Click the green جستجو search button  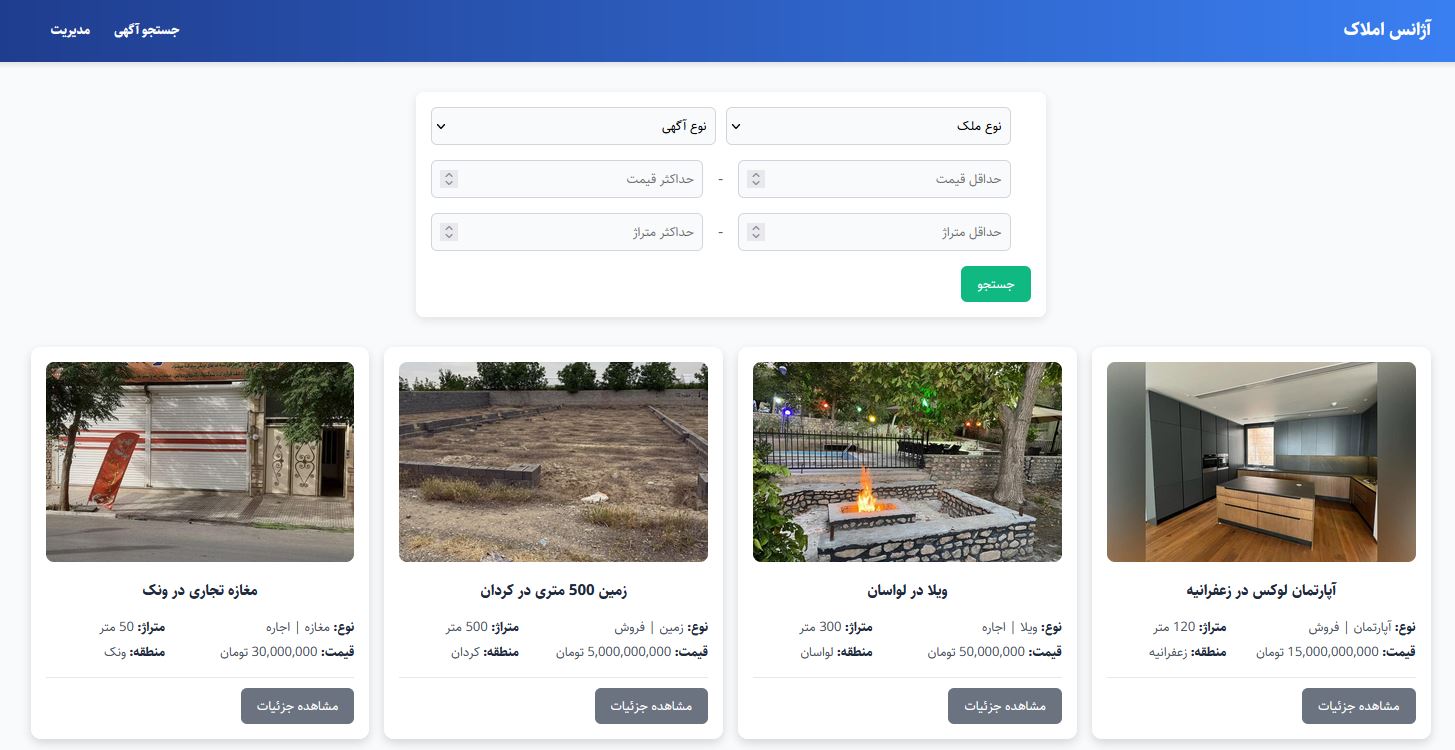(x=996, y=284)
